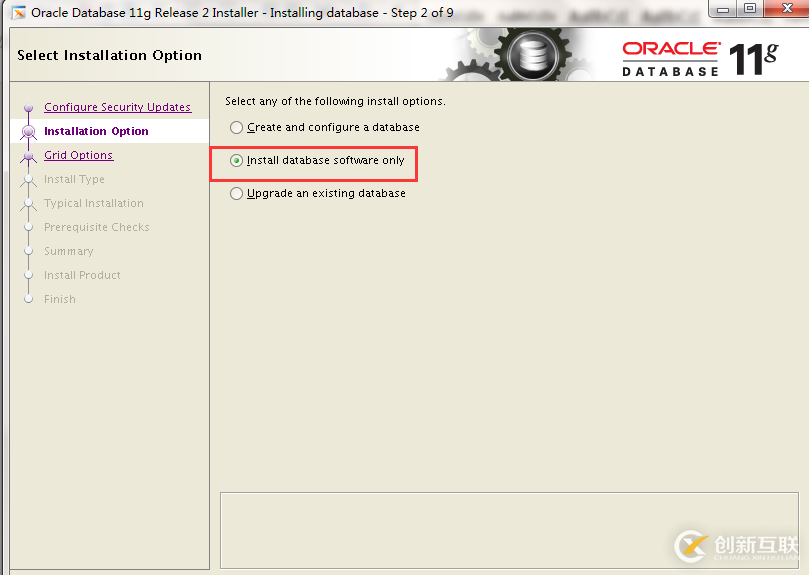Open Grid Options step link
The image size is (809, 575).
point(78,155)
